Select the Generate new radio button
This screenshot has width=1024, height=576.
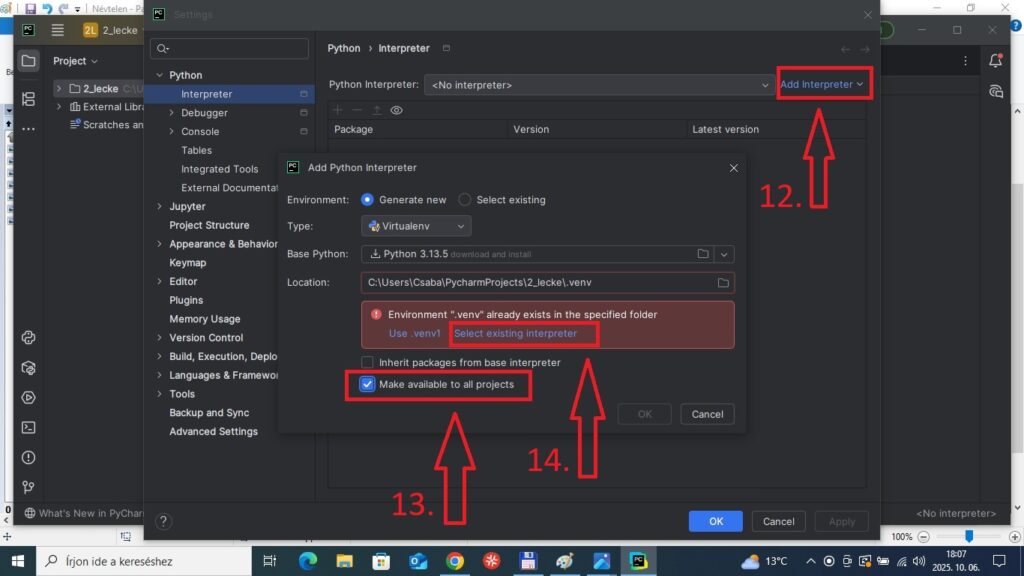coord(367,200)
